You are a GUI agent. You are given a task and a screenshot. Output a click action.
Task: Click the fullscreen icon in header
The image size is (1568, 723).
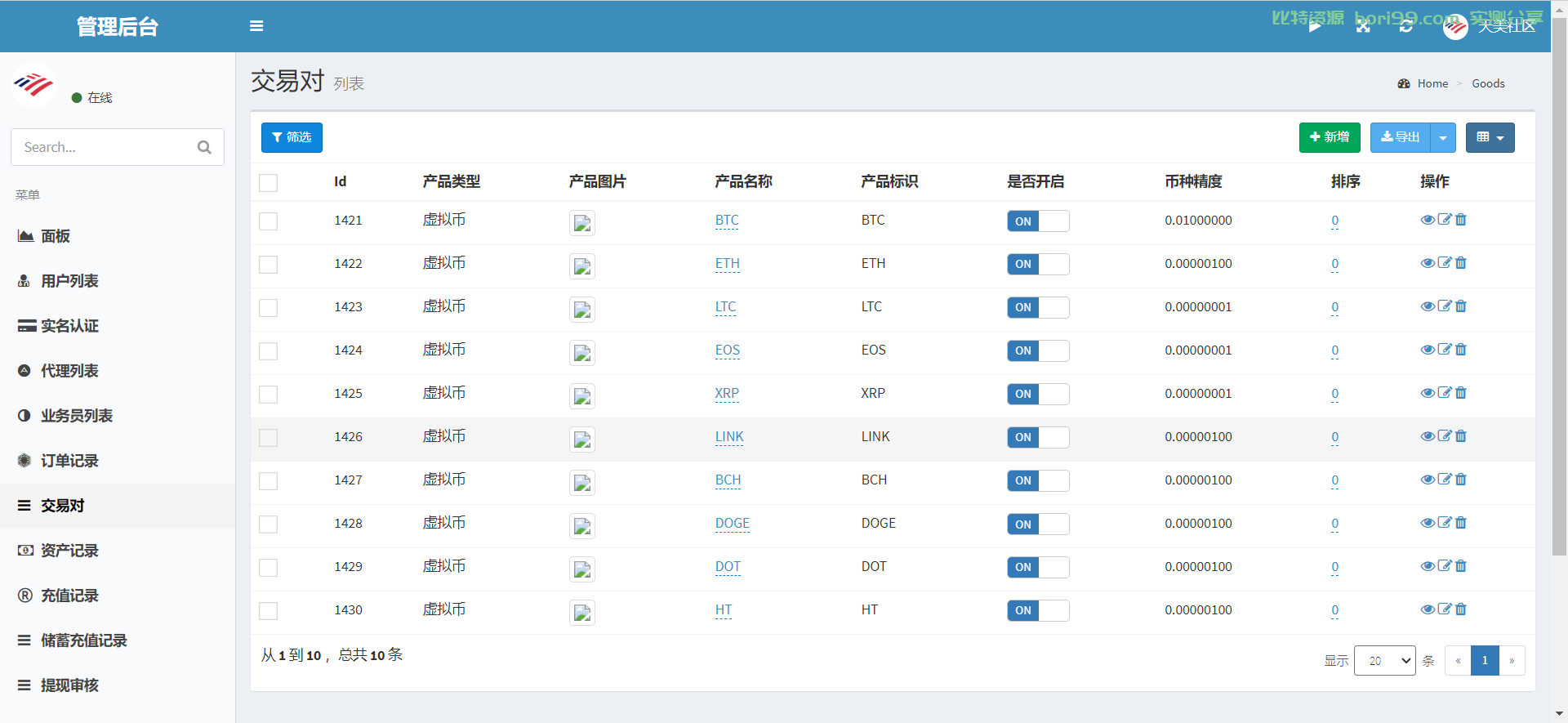[1363, 26]
